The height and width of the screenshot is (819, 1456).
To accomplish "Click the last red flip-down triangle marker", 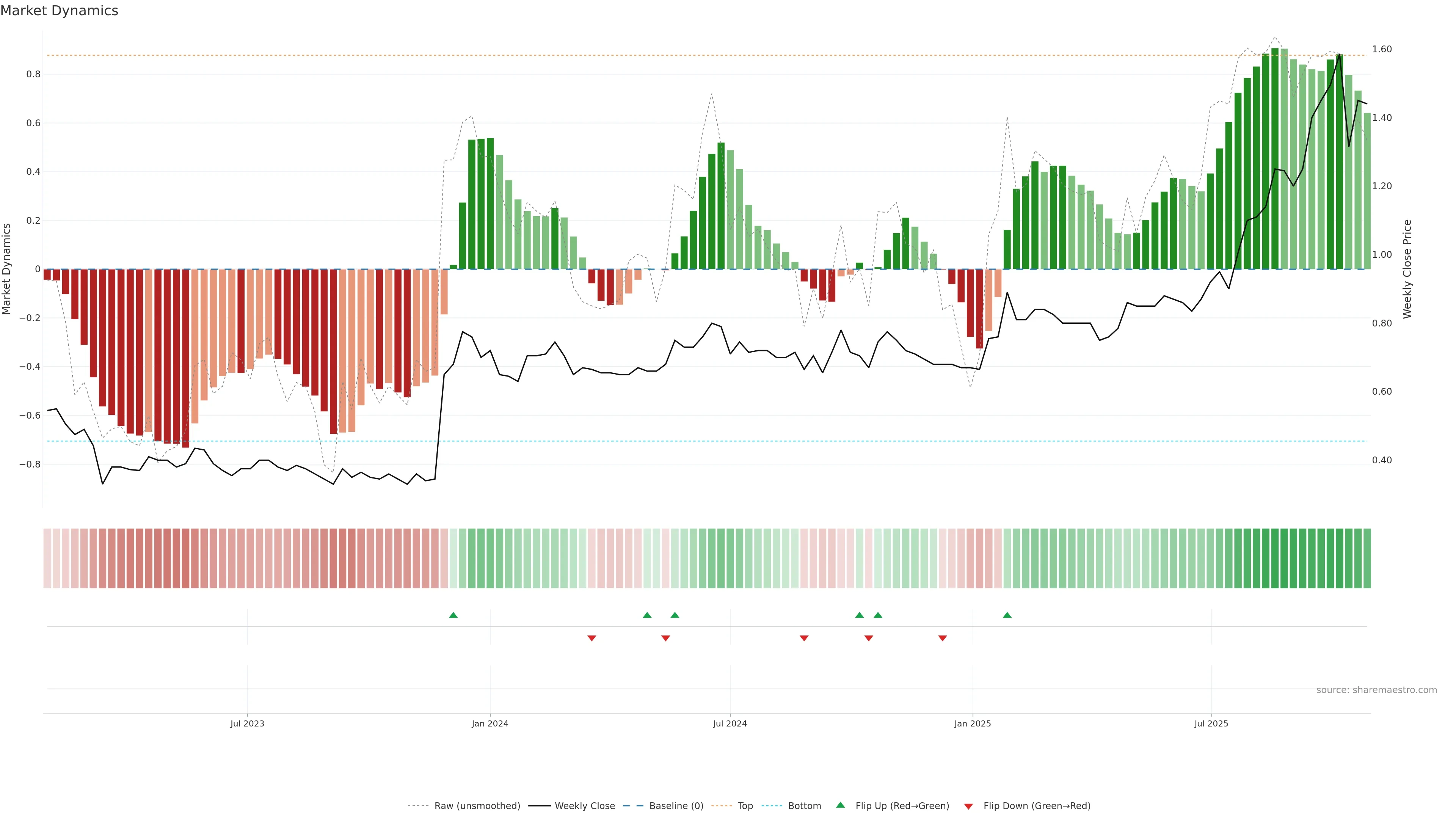I will pos(943,638).
